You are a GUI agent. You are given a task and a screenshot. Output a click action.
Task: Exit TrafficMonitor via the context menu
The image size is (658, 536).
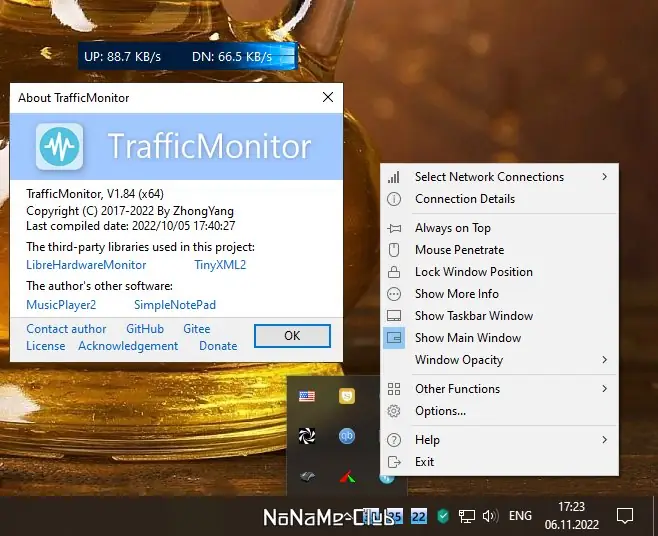point(499,462)
